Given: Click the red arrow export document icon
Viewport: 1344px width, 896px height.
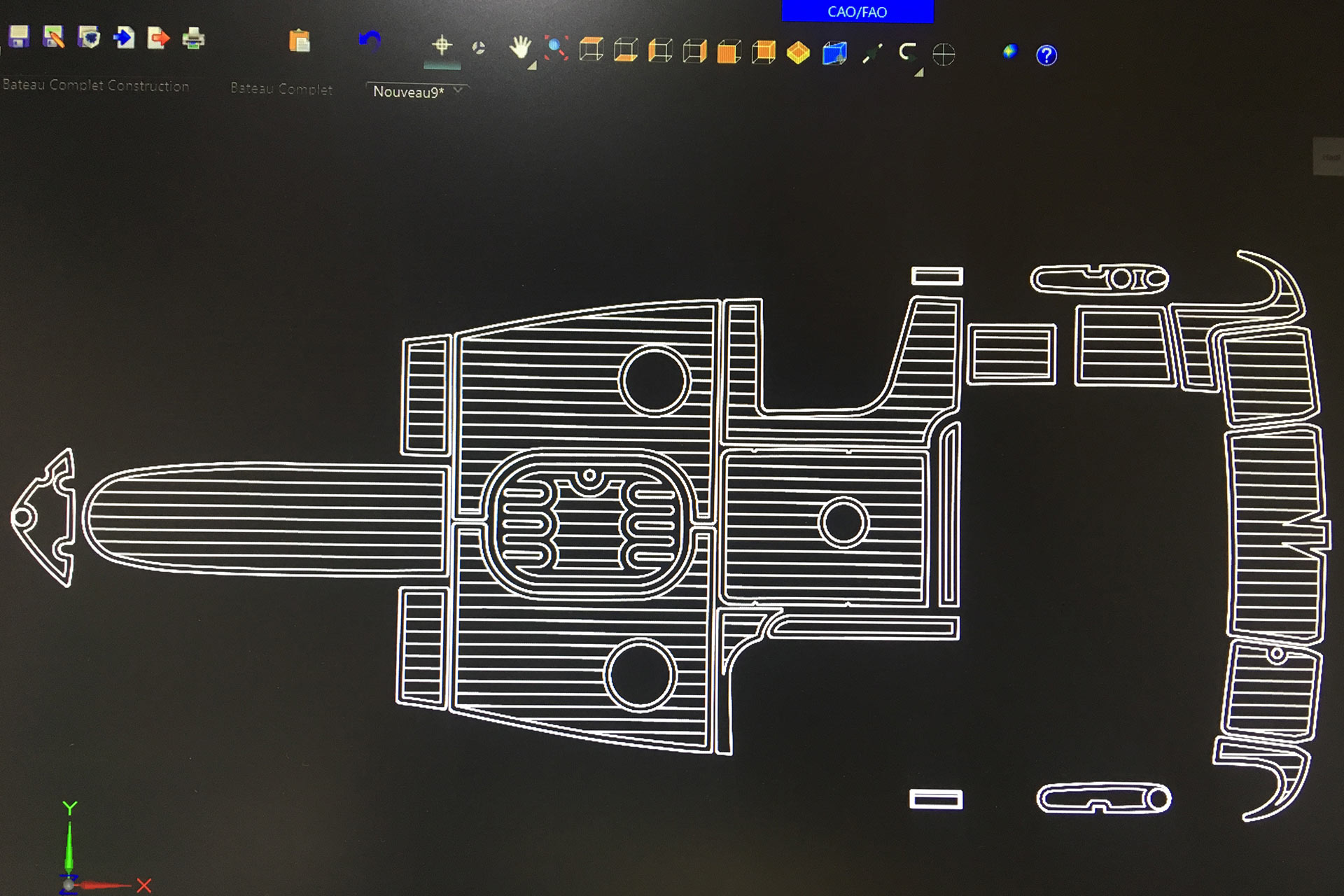Looking at the screenshot, I should click(x=159, y=37).
